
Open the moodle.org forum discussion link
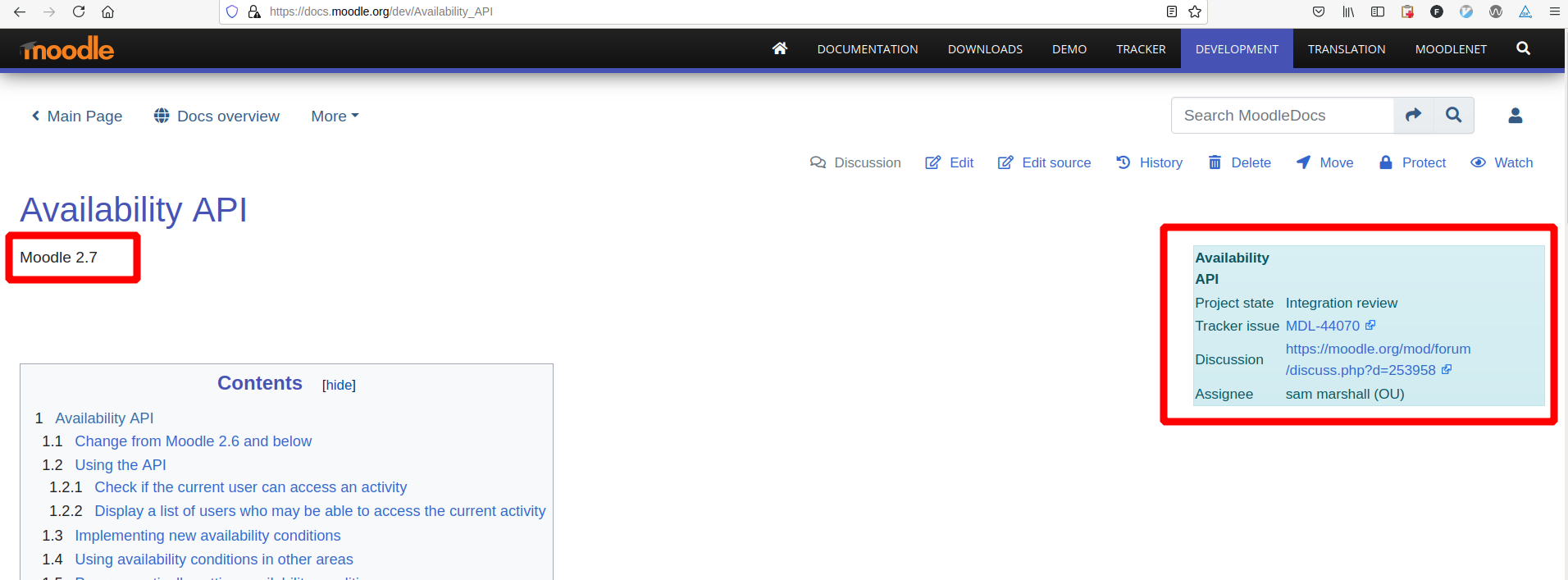[1378, 359]
